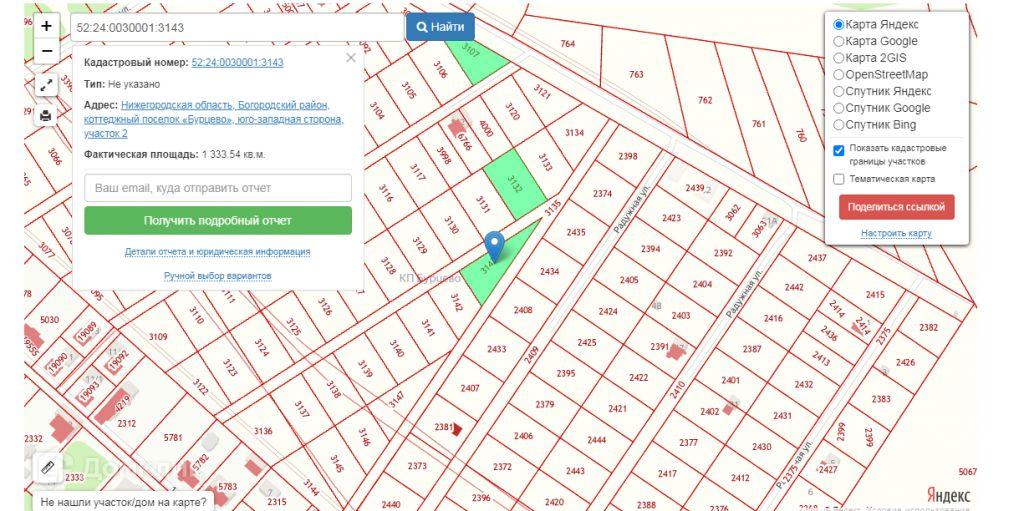Click Не нашли участок/дом на карте?

click(123, 503)
